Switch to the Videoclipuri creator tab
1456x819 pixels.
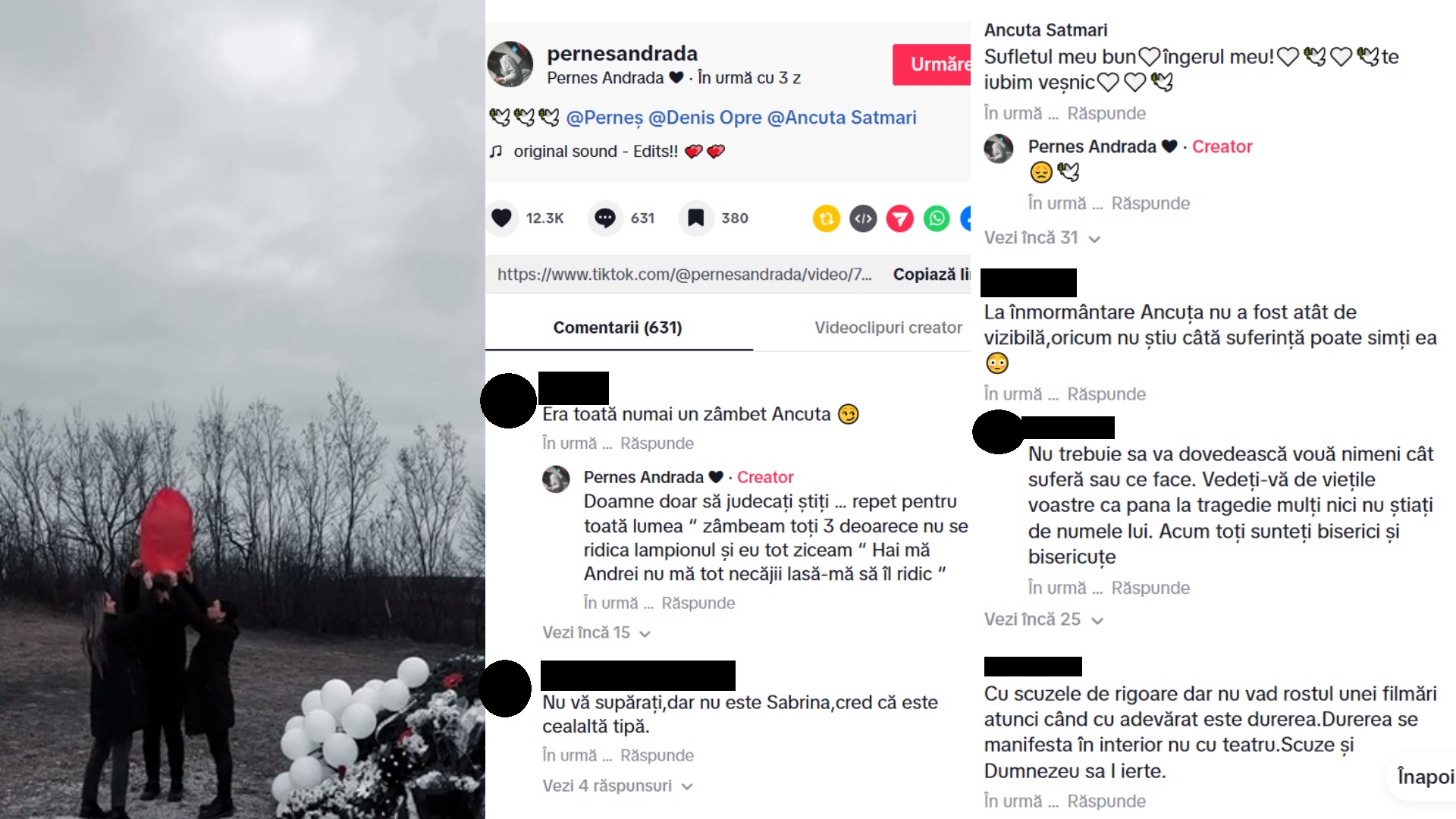888,328
